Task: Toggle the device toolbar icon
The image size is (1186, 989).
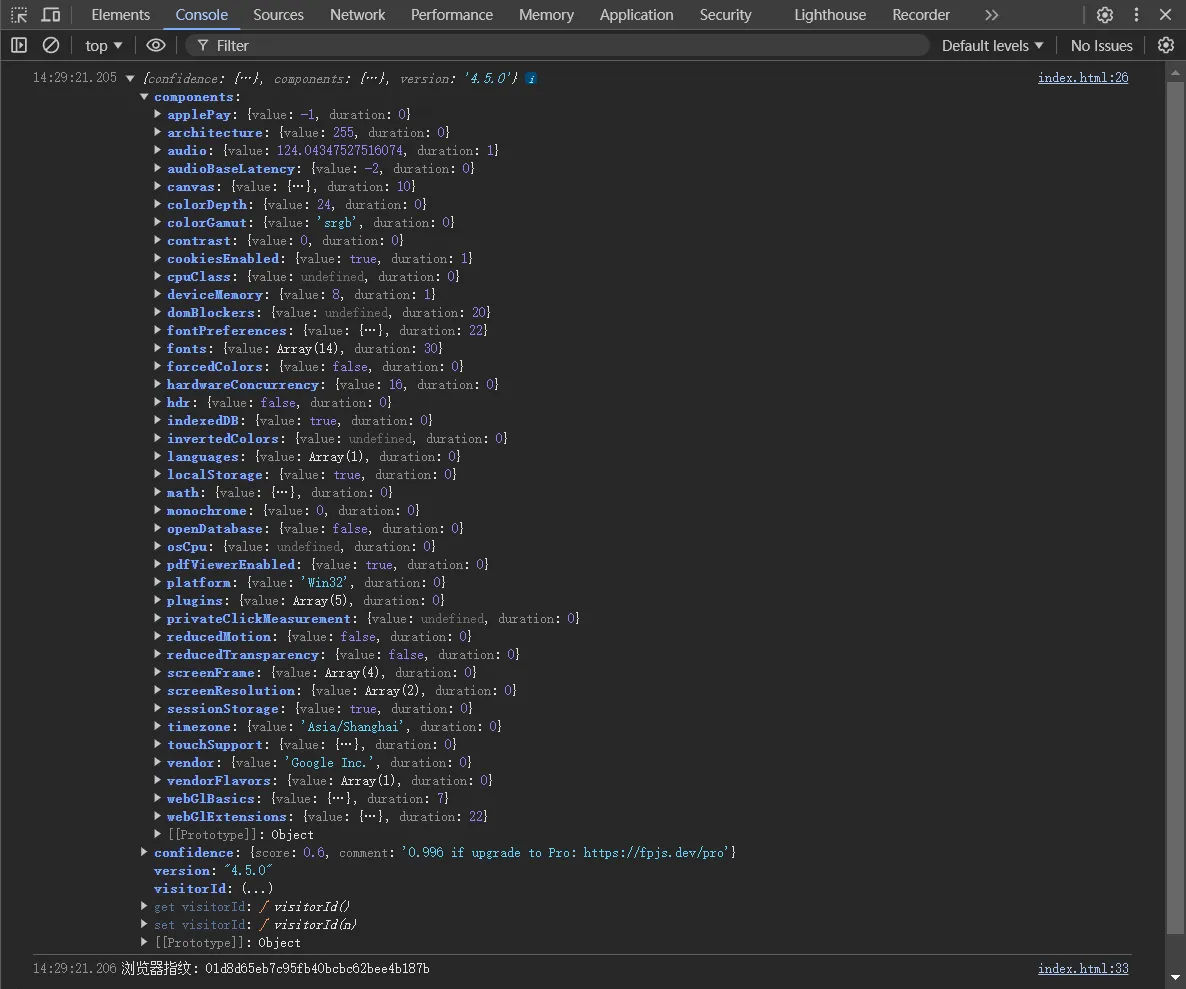Action: pos(51,15)
